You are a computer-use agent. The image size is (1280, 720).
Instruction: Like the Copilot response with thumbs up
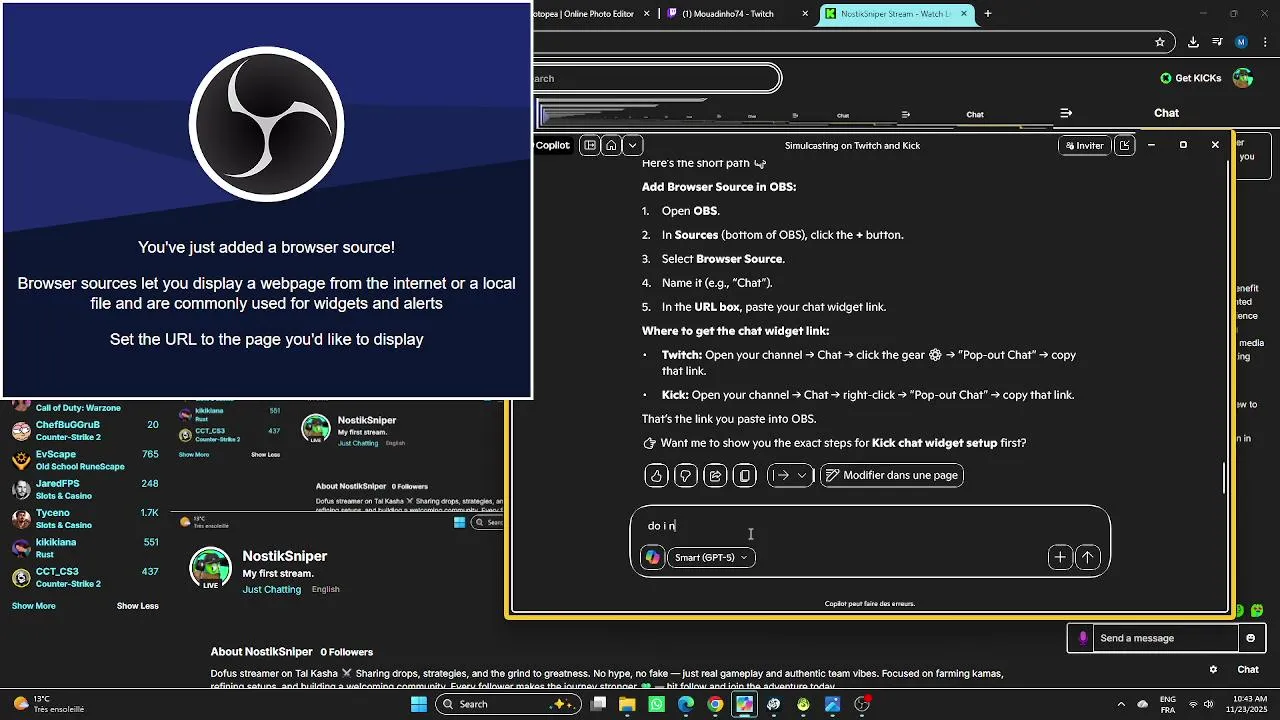click(x=656, y=476)
